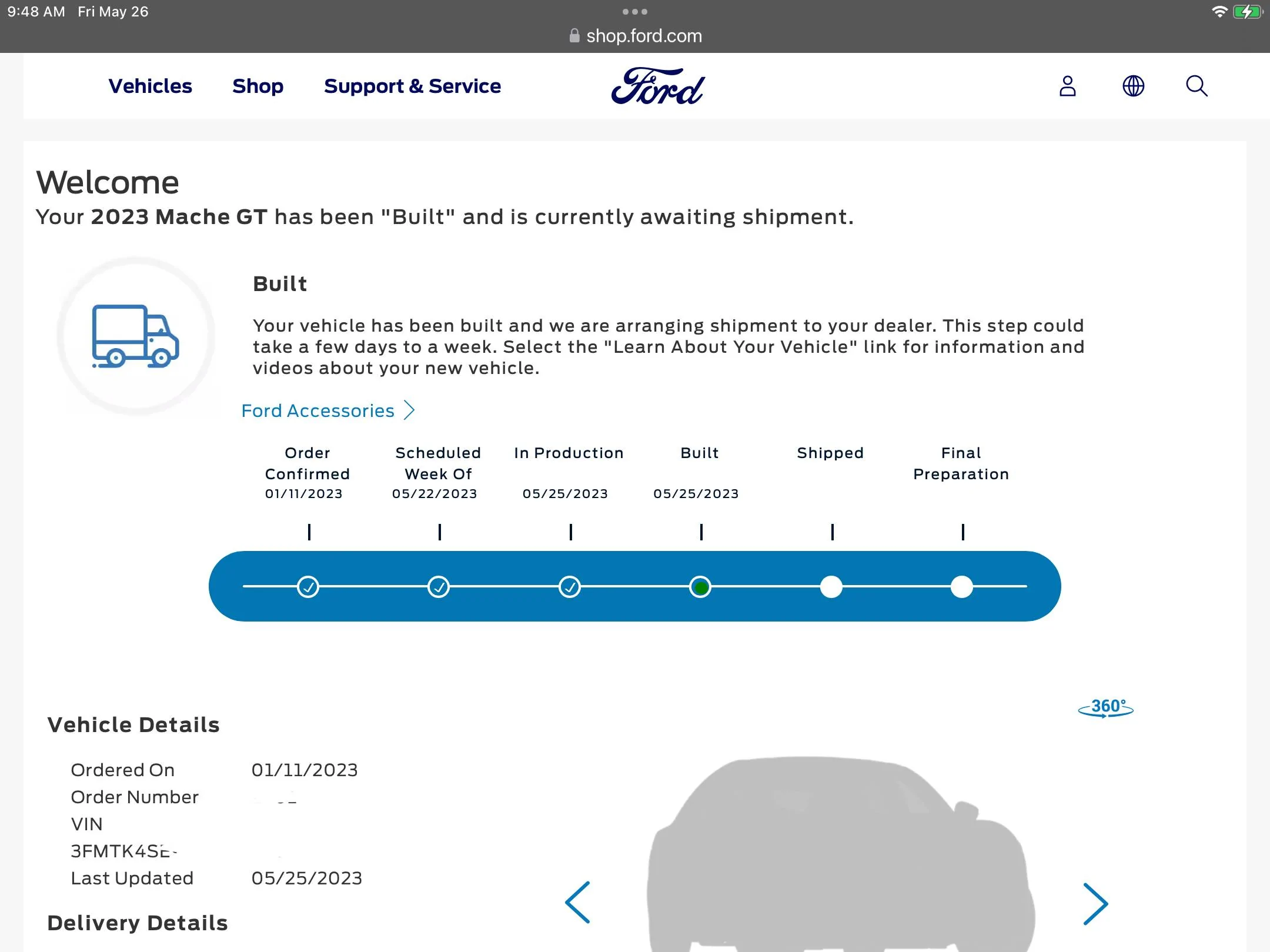The width and height of the screenshot is (1270, 952).
Task: Select the Shipped progress dot
Action: pyautogui.click(x=831, y=587)
